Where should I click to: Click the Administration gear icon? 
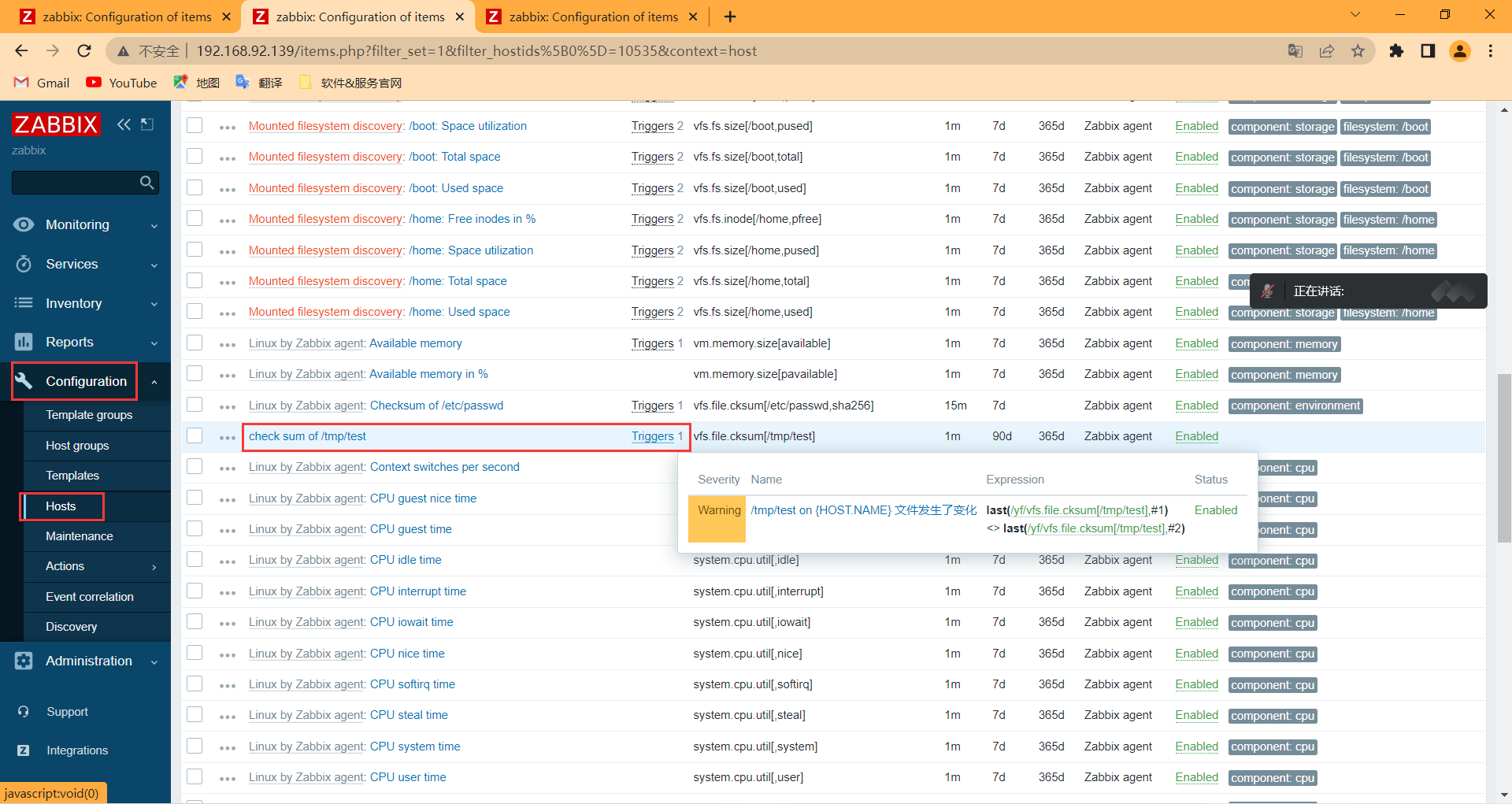(x=24, y=661)
